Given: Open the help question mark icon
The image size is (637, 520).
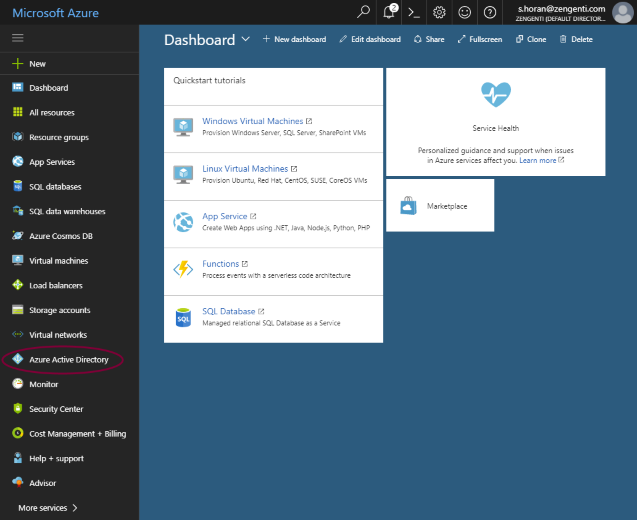Looking at the screenshot, I should pos(490,13).
